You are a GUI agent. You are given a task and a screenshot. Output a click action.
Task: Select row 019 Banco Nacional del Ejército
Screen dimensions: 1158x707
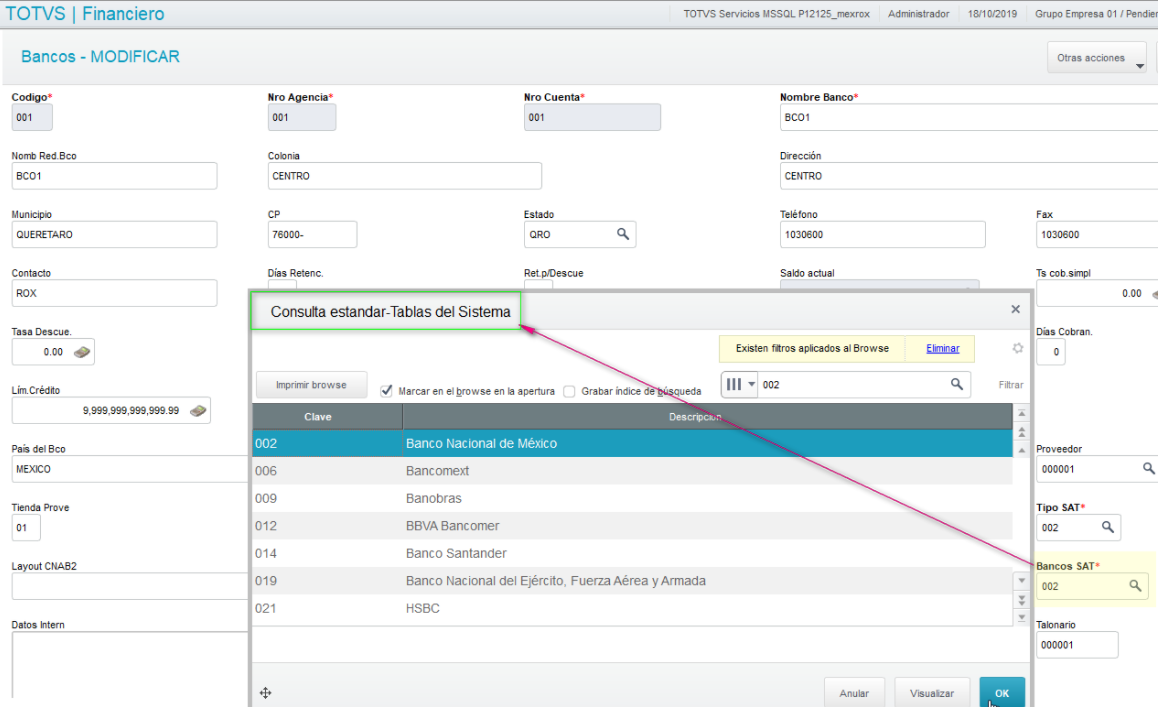pos(632,581)
